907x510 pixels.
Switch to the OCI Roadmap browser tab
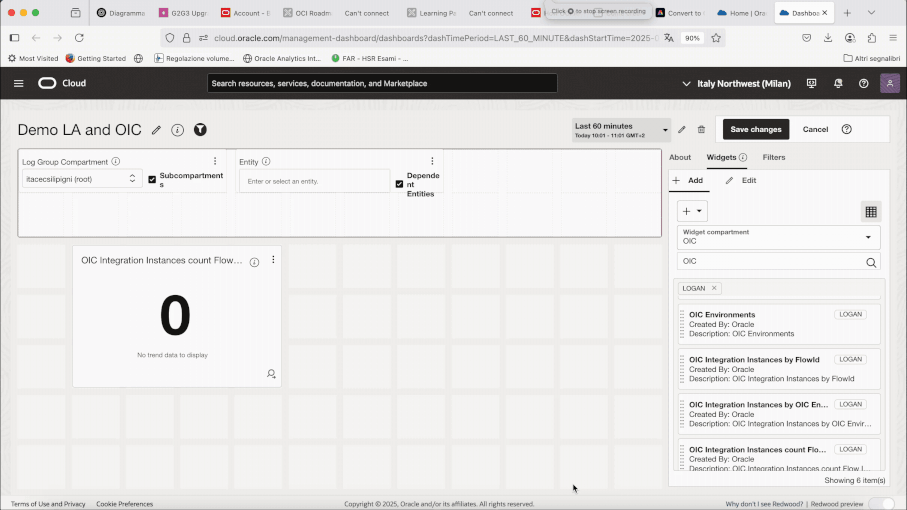click(307, 13)
